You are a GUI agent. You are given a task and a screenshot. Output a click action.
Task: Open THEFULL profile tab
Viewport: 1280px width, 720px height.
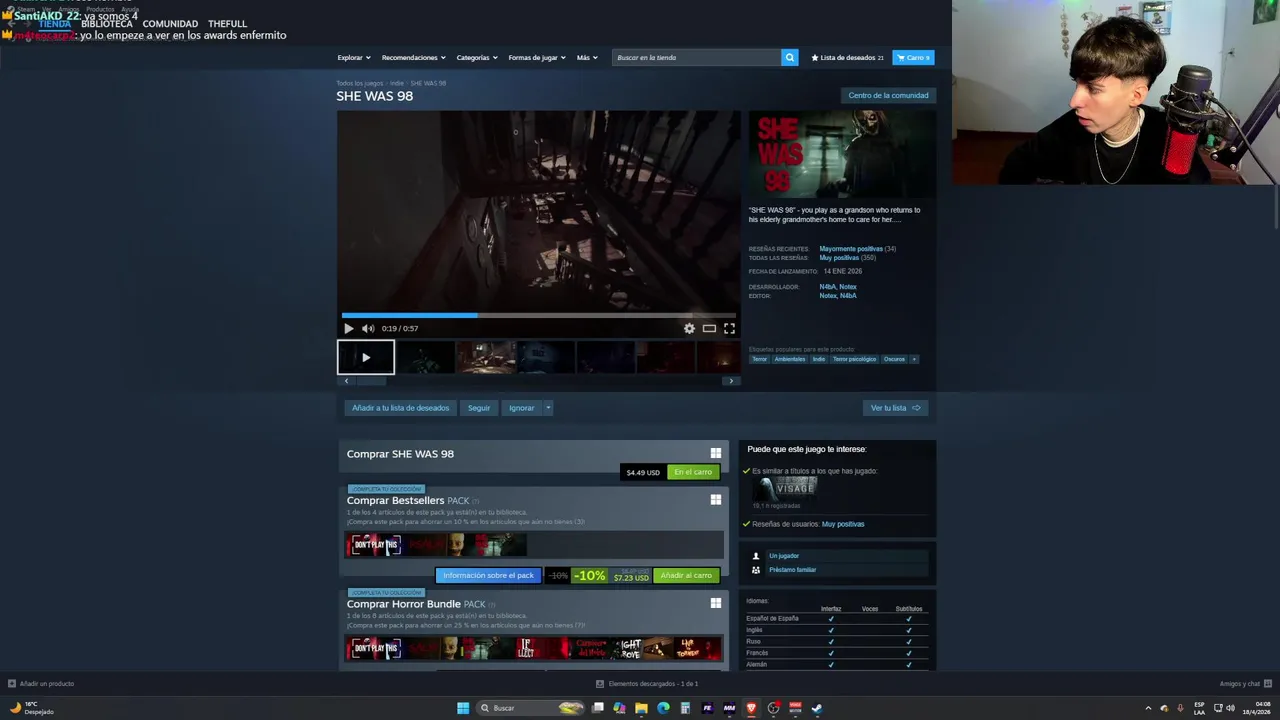(227, 24)
